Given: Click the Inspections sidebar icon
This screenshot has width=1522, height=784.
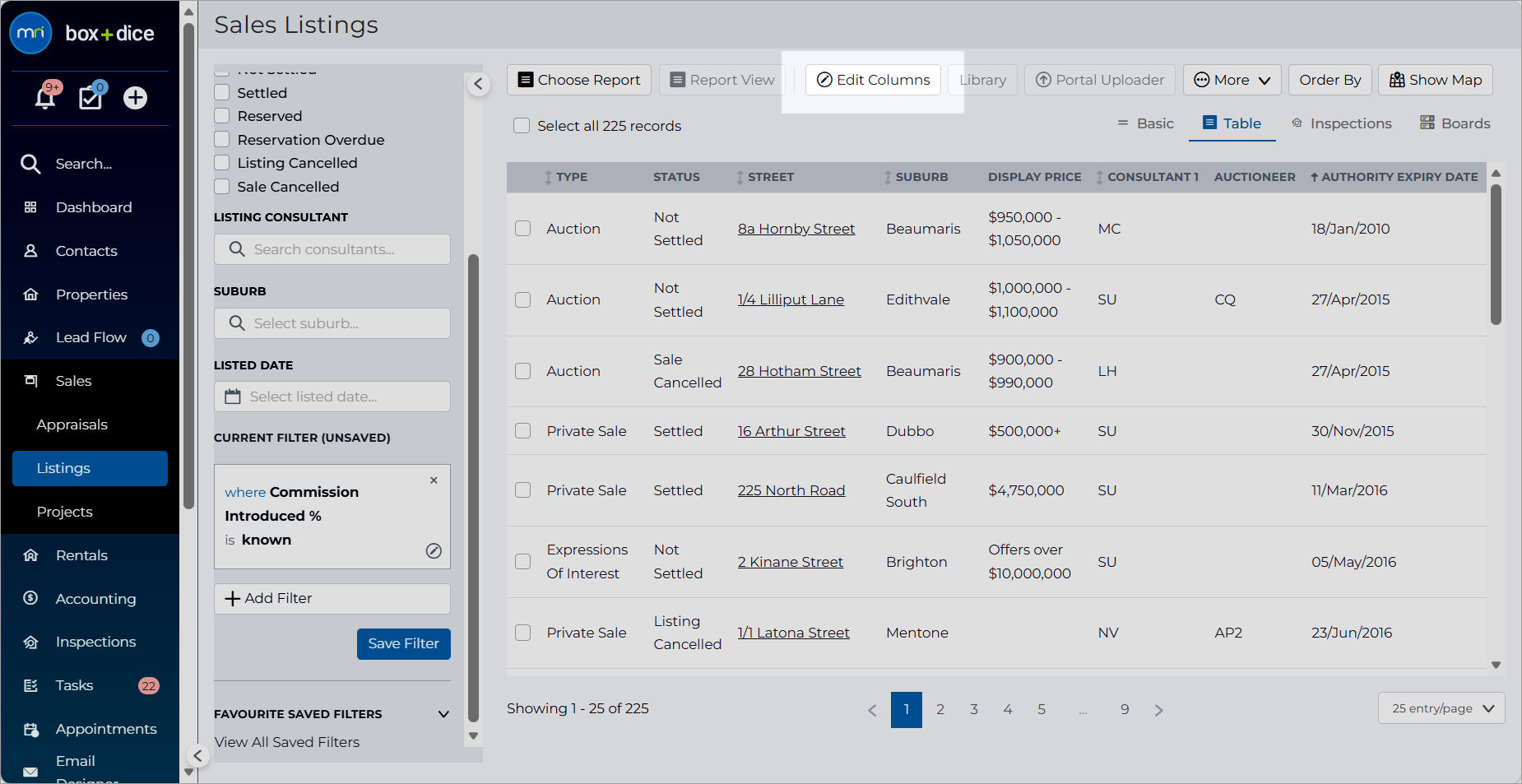Looking at the screenshot, I should click(x=30, y=642).
